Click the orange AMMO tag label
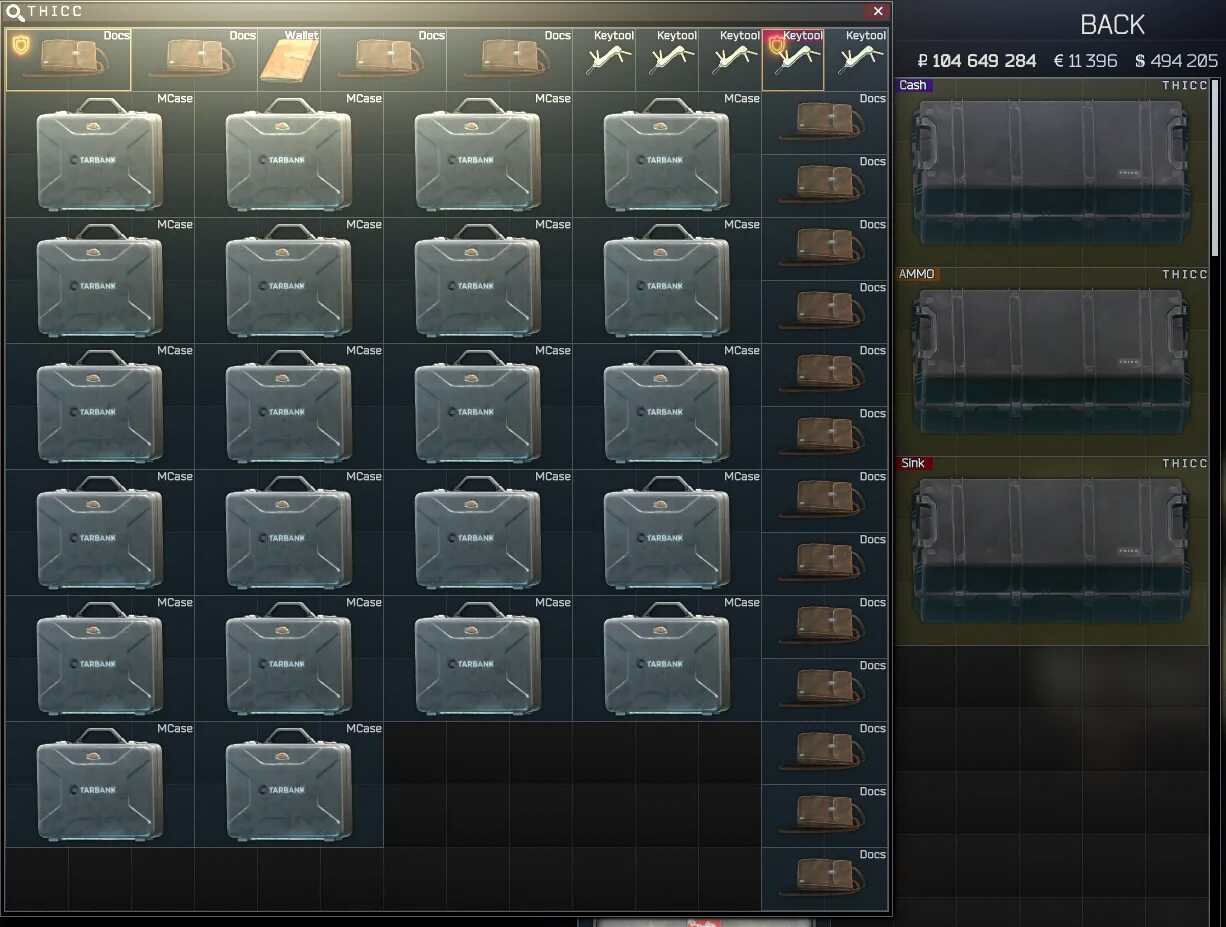Screen dimensions: 1226x927 point(917,274)
